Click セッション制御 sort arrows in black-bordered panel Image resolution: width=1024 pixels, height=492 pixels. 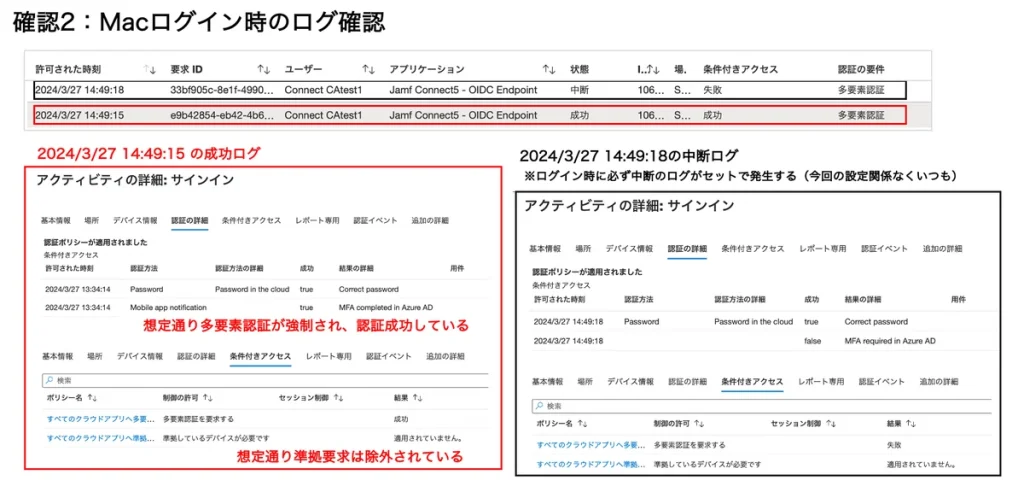tap(829, 422)
